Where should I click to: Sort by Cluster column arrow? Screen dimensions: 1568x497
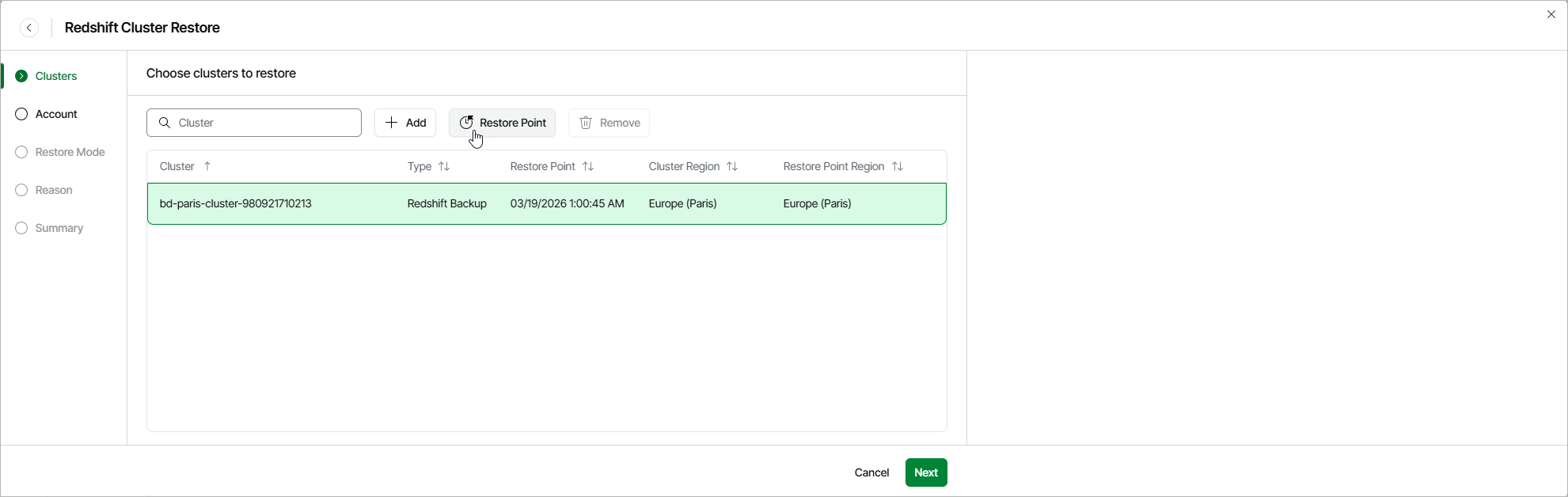pos(207,166)
